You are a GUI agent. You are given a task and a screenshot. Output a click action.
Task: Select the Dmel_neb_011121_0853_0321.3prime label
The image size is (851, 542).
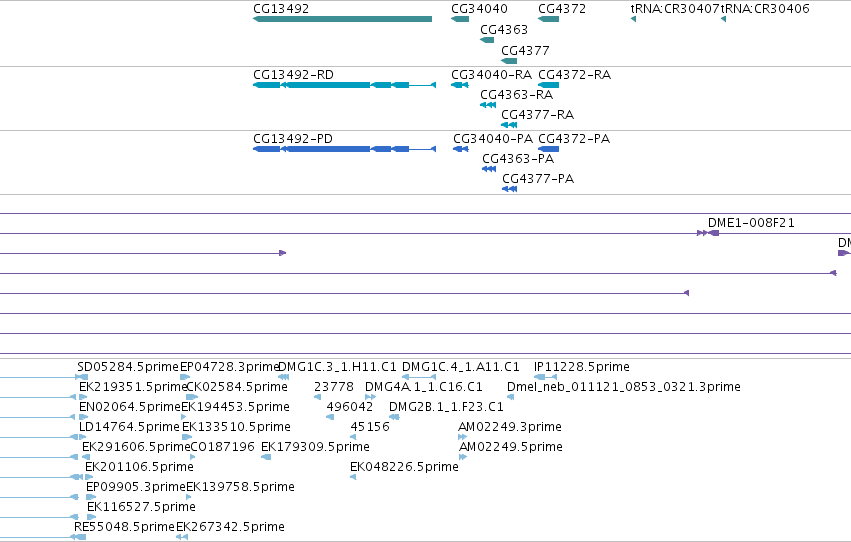click(x=624, y=387)
